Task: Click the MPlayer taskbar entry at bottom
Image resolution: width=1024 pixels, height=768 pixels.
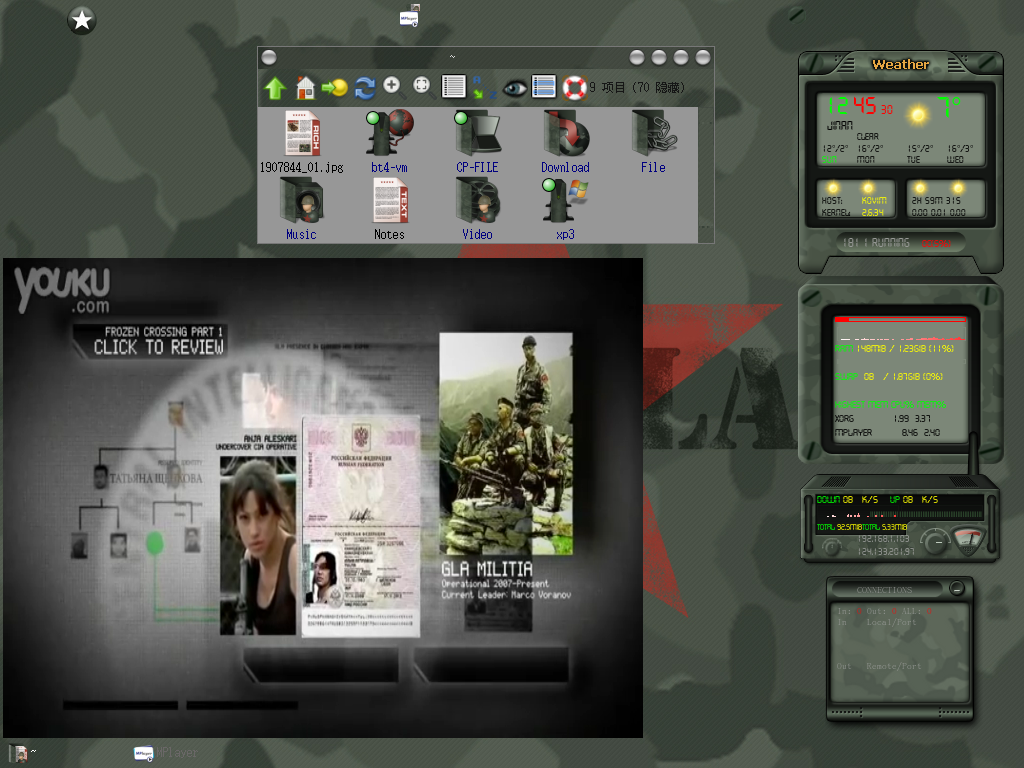Action: (165, 753)
